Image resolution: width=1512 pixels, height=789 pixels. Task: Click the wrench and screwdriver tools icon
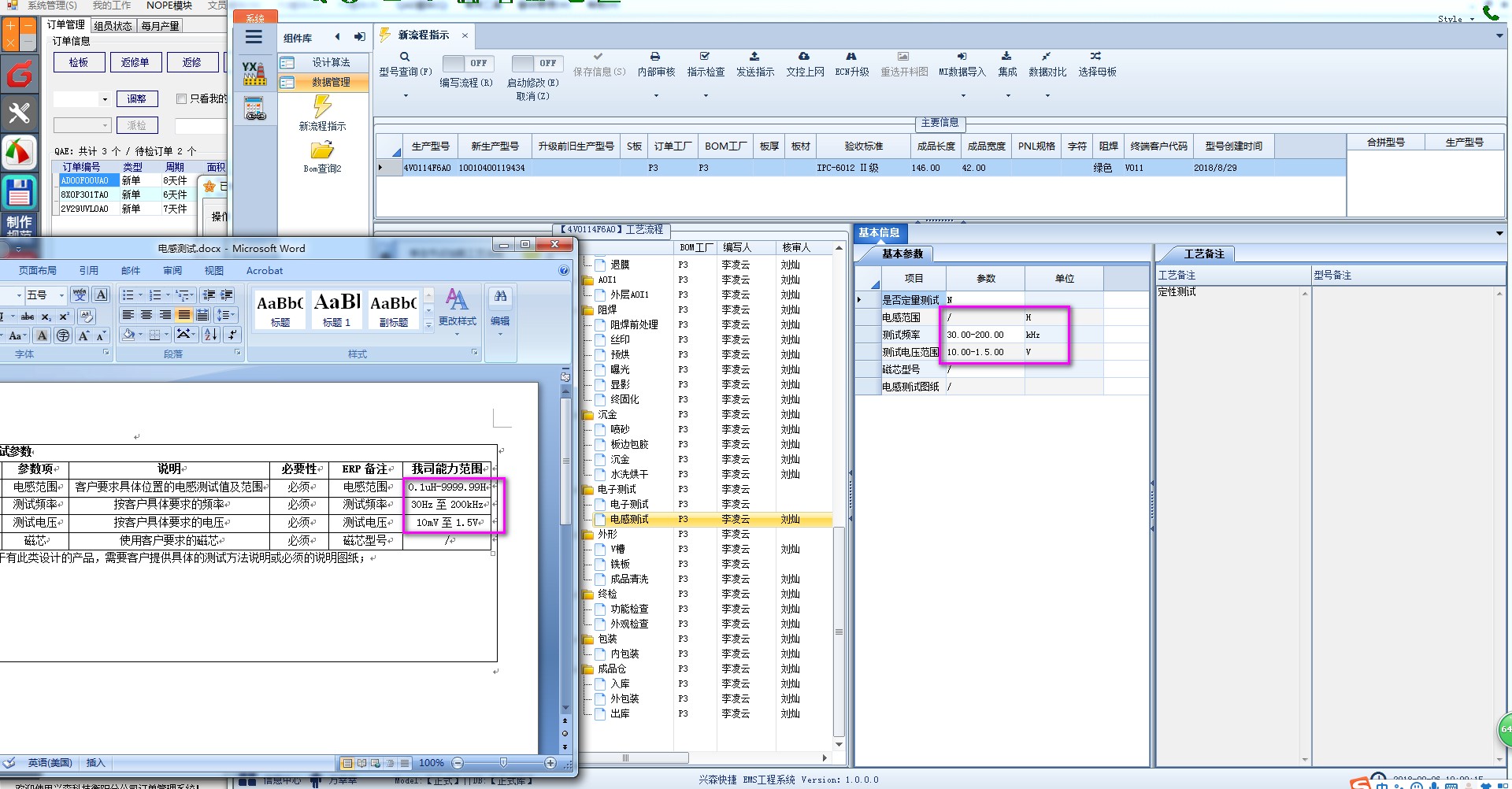tap(20, 114)
